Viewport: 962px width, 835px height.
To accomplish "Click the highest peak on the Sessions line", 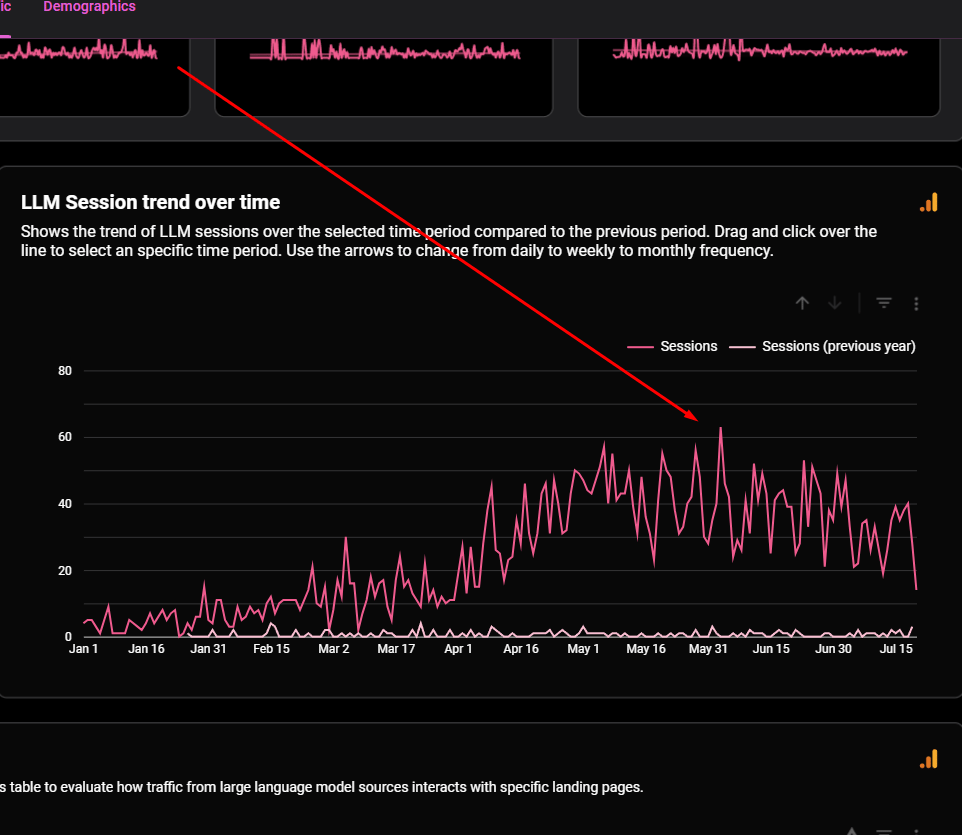I will pyautogui.click(x=720, y=428).
